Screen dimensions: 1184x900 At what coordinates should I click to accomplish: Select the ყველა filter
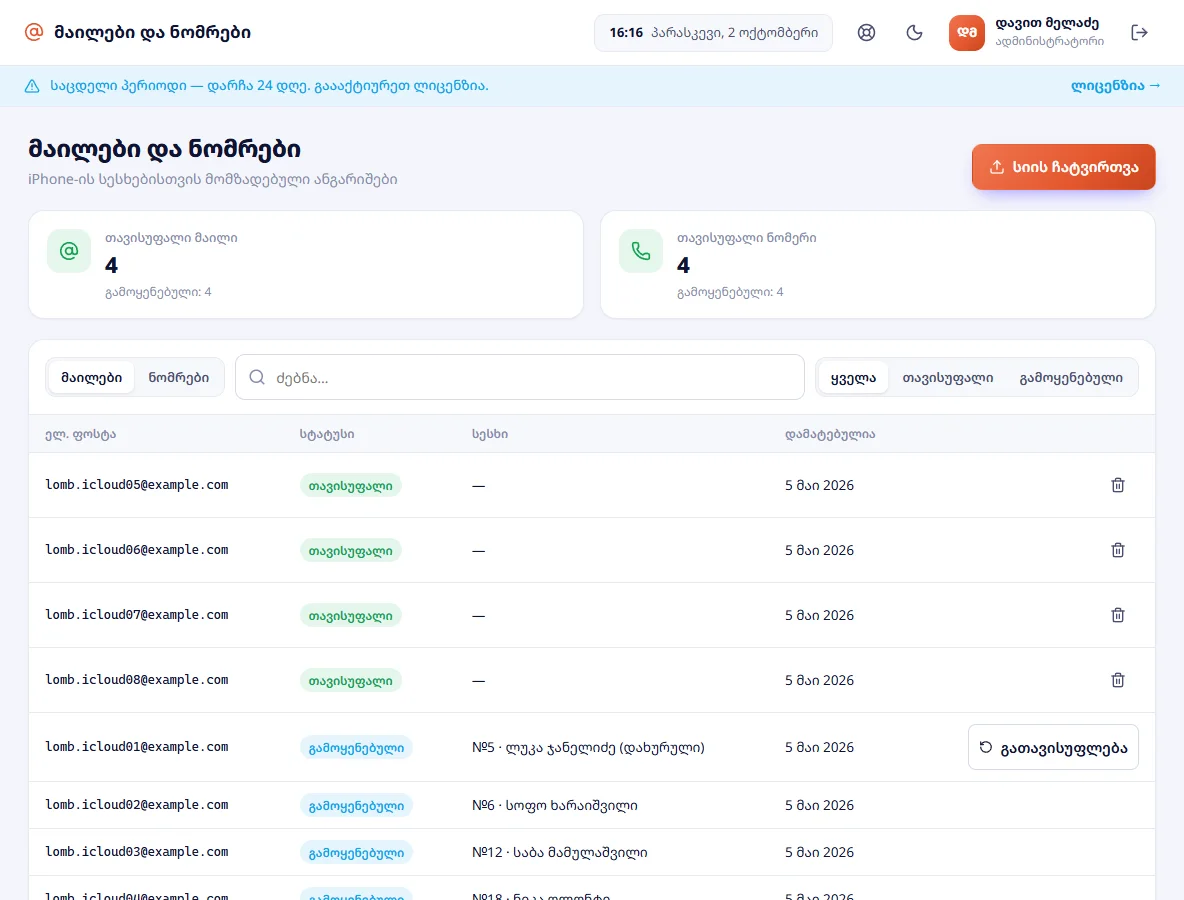click(x=853, y=378)
